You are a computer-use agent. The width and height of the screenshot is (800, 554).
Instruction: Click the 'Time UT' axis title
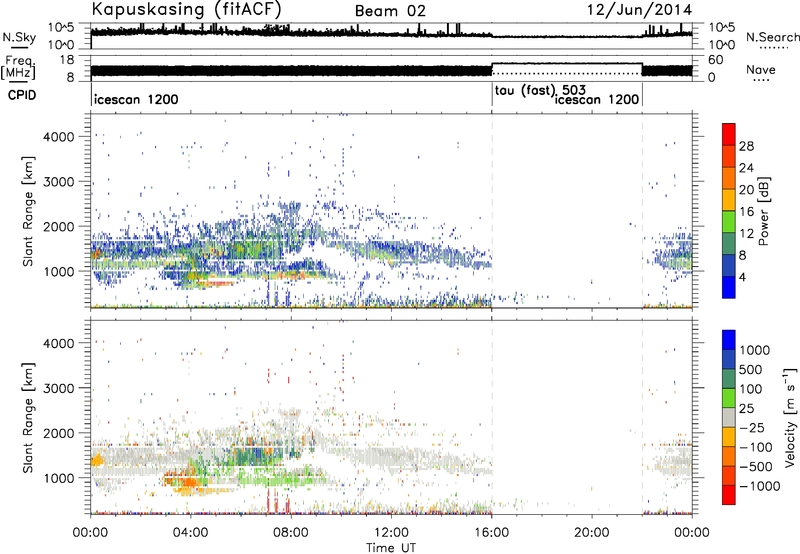tap(391, 548)
